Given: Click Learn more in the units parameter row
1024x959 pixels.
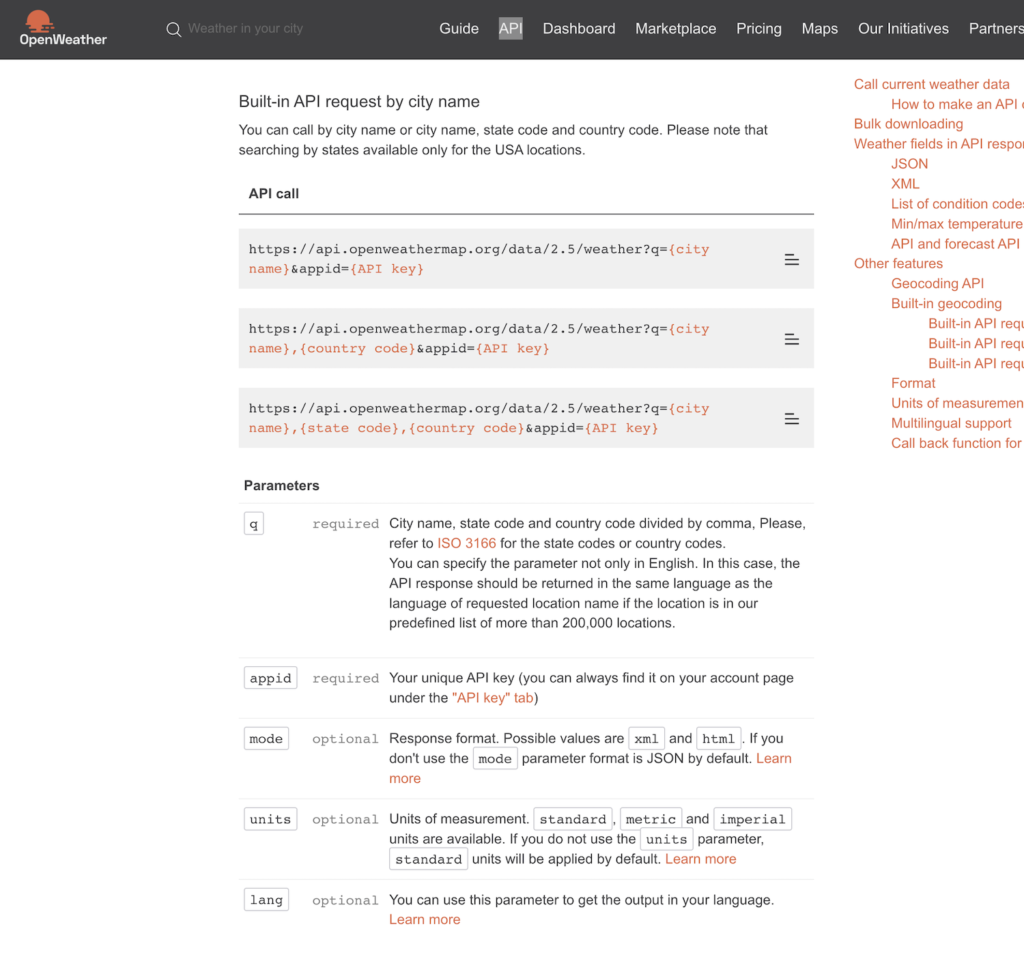Looking at the screenshot, I should pyautogui.click(x=700, y=859).
